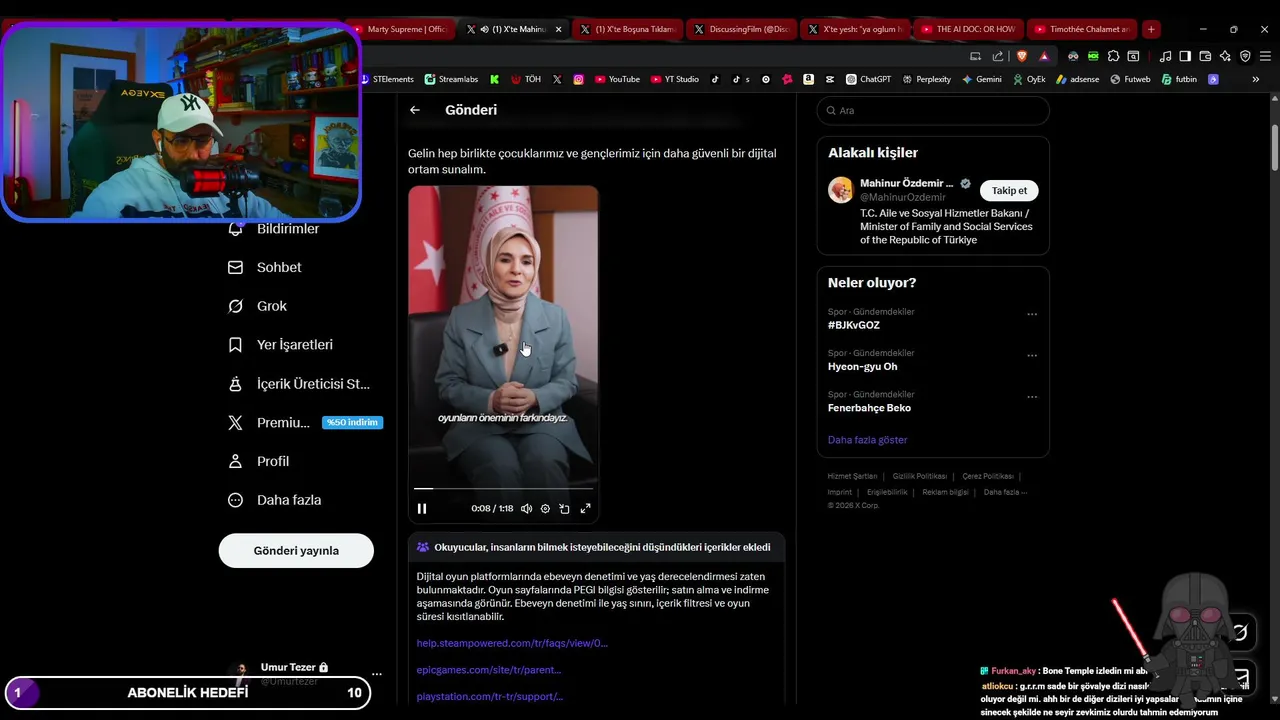This screenshot has height=720, width=1280.
Task: Open Premium in the X sidebar
Action: [x=305, y=422]
